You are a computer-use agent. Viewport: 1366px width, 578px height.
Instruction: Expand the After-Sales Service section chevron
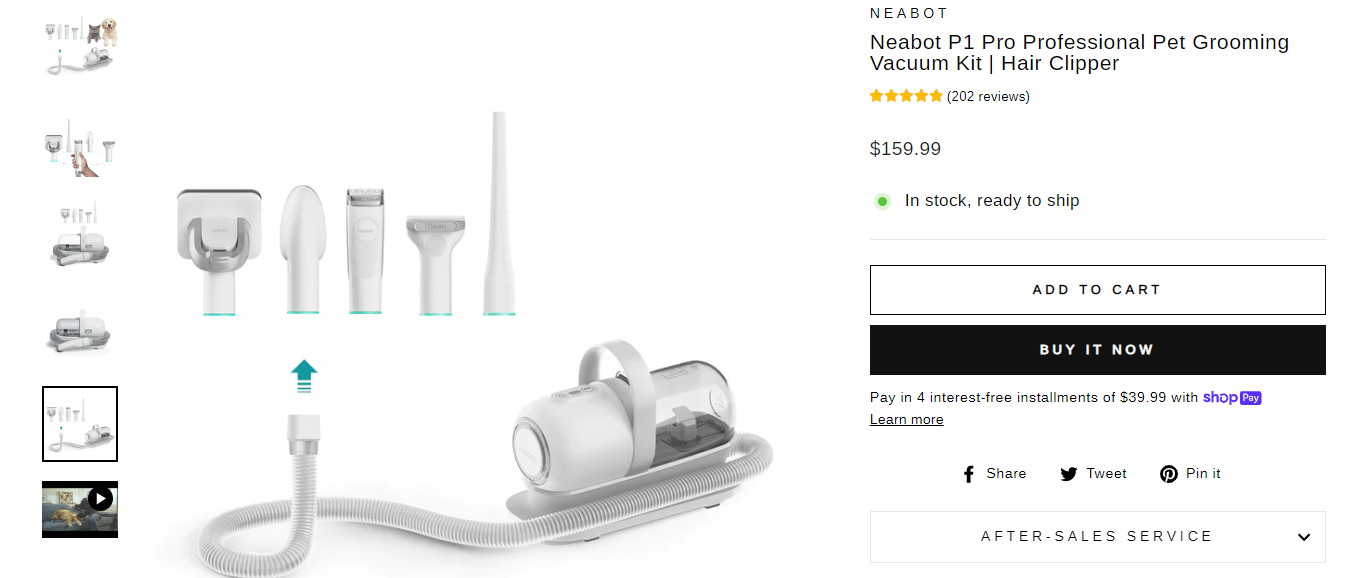[1303, 537]
